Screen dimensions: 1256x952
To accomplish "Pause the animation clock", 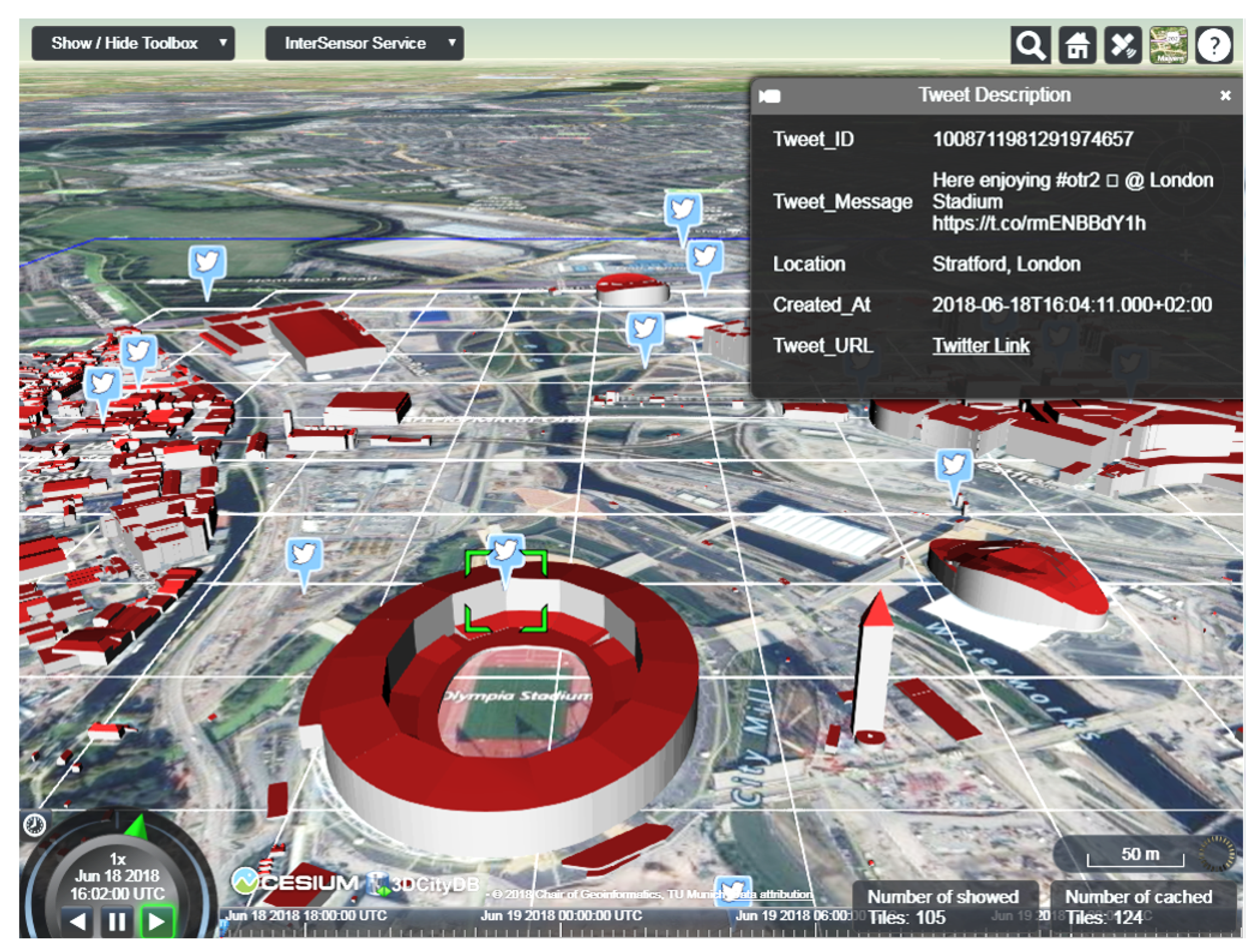I will [117, 921].
